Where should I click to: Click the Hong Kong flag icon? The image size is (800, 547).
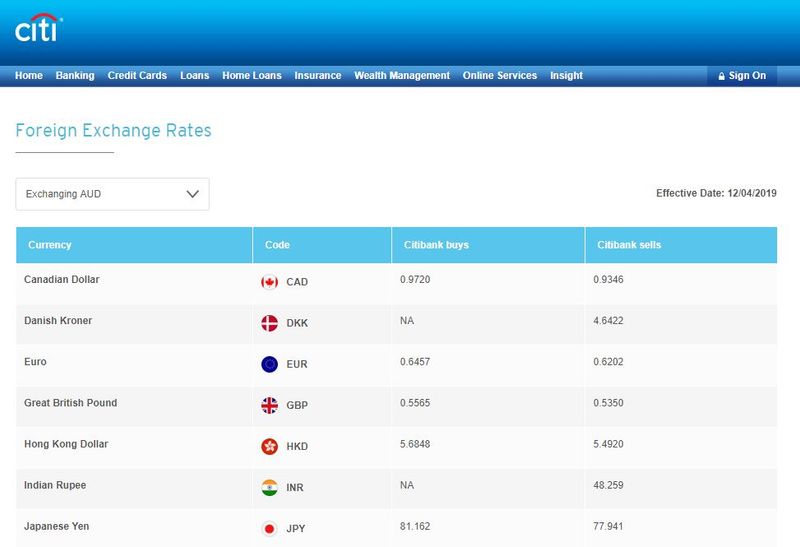click(269, 446)
